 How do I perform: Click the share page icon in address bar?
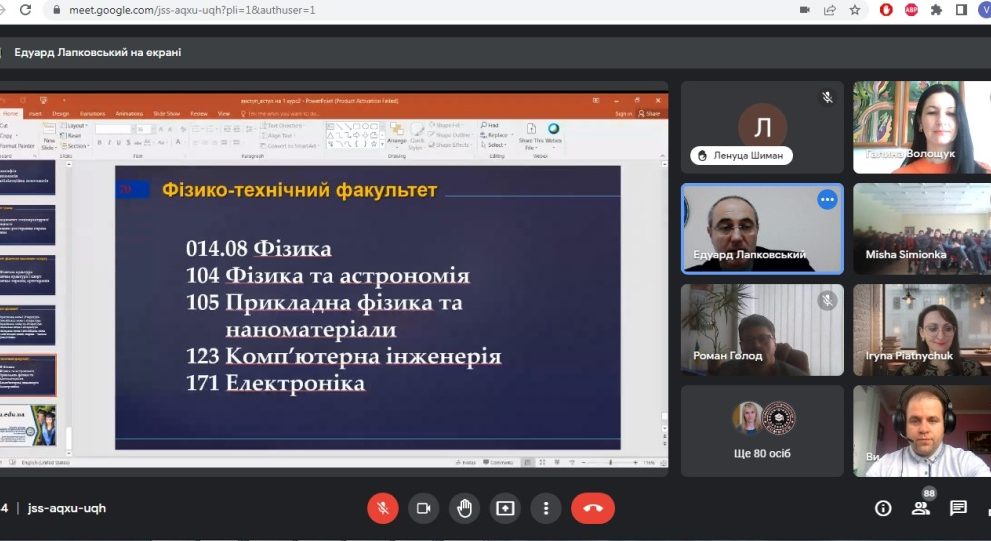coord(830,10)
